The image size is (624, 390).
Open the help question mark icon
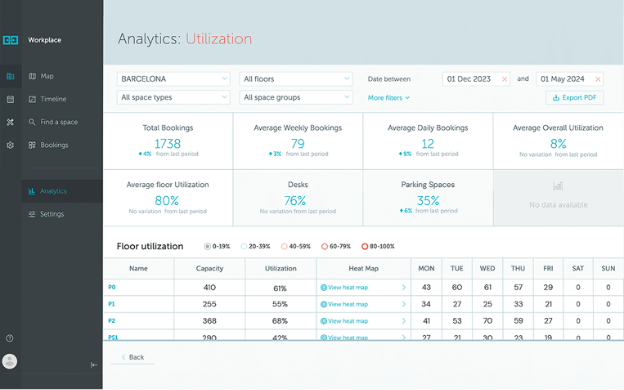click(x=10, y=338)
